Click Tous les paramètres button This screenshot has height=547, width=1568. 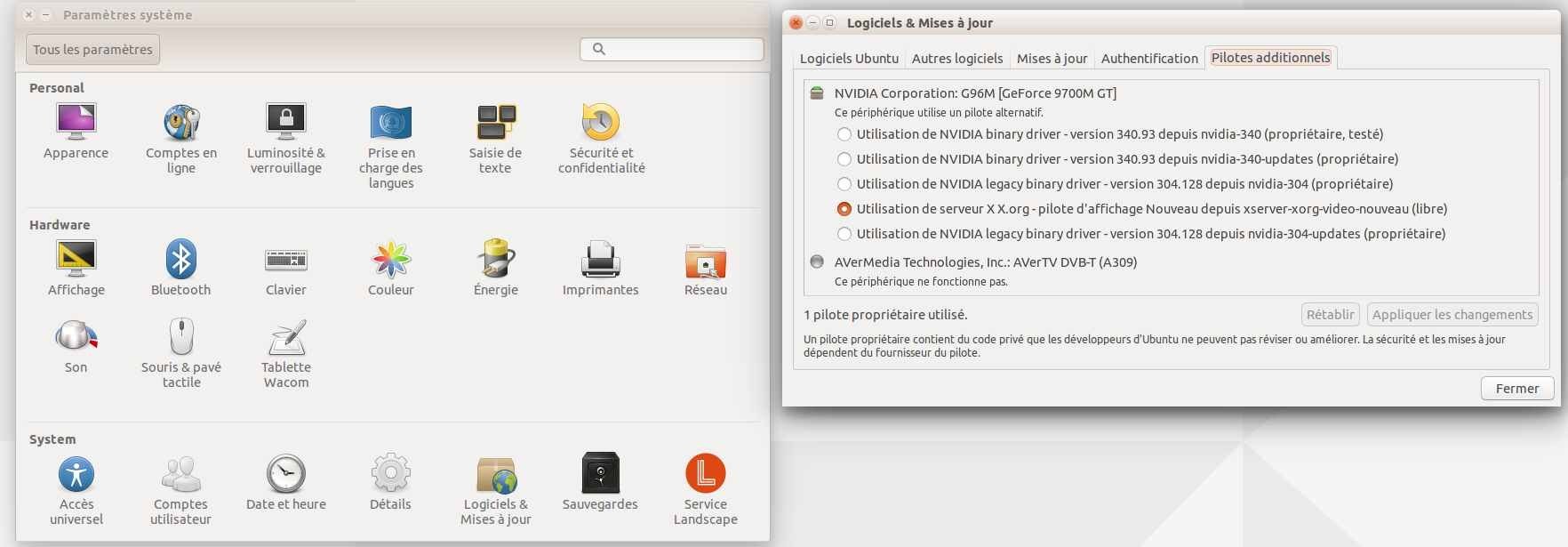tap(92, 50)
